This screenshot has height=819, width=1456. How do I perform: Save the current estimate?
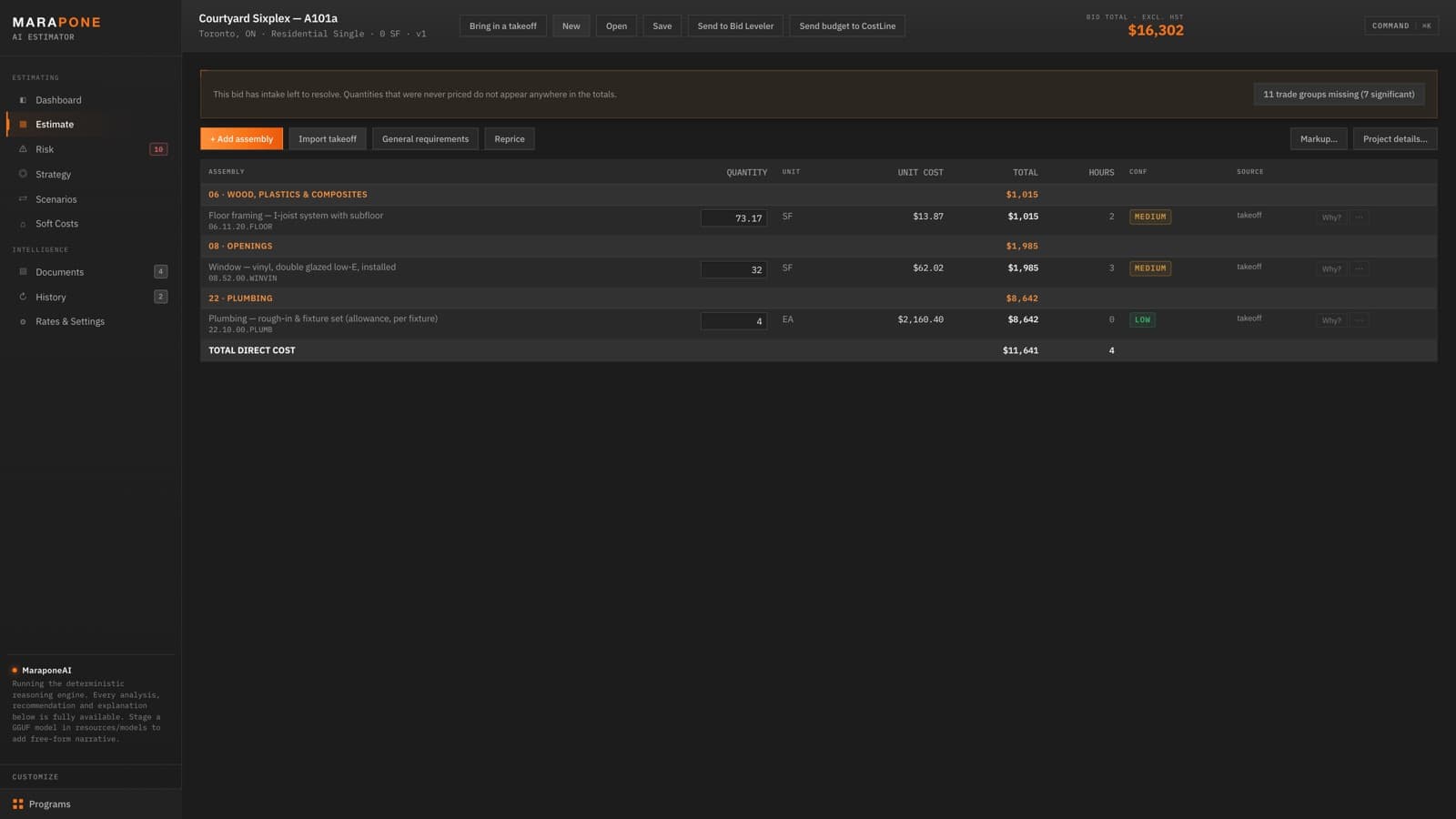point(662,25)
